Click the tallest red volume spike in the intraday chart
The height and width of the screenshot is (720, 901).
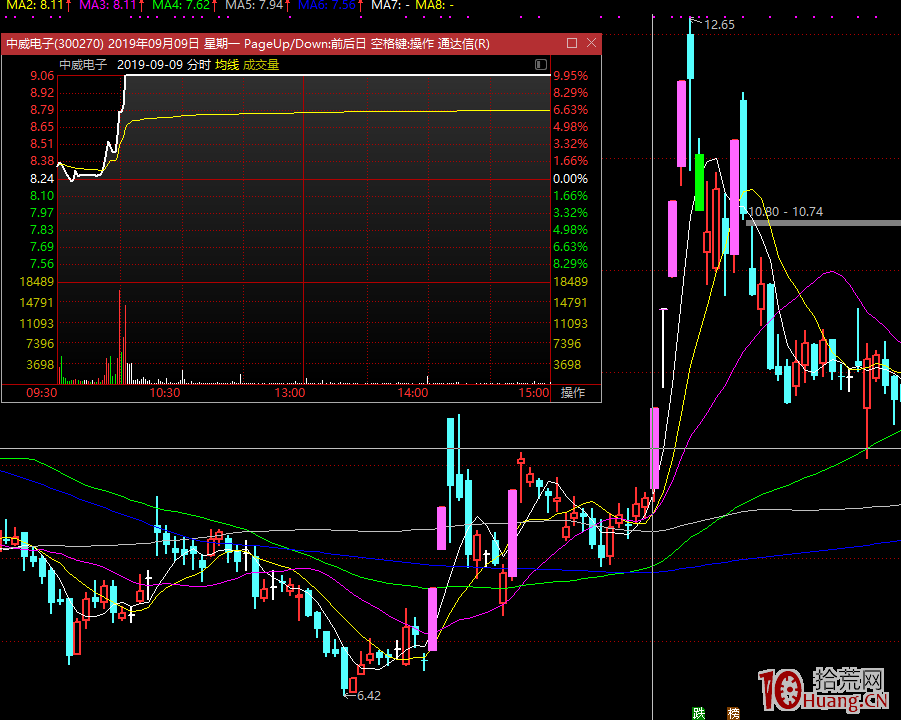(120, 337)
